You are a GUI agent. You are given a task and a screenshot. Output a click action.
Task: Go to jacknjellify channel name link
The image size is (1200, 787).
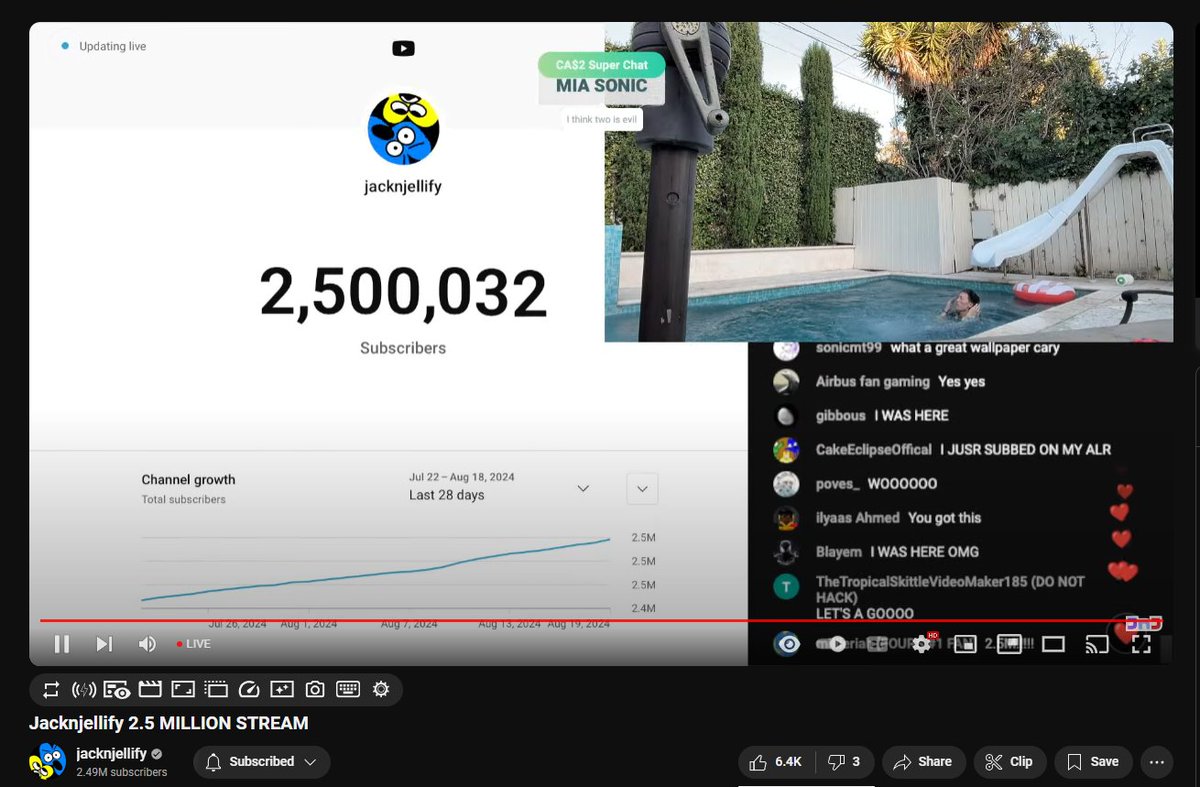[x=111, y=753]
